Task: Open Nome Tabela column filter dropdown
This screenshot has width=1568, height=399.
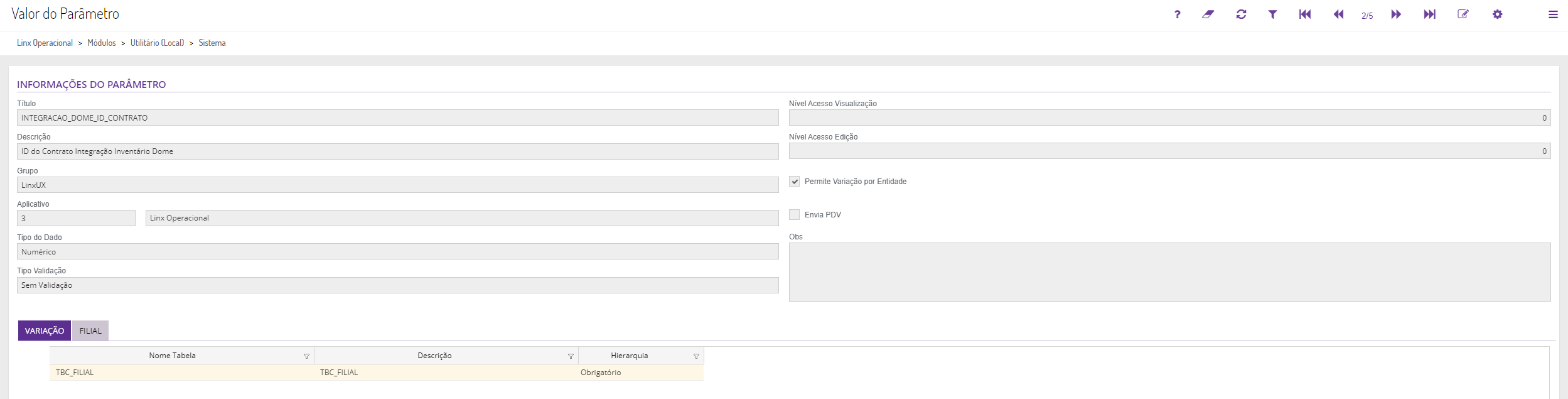Action: 306,356
